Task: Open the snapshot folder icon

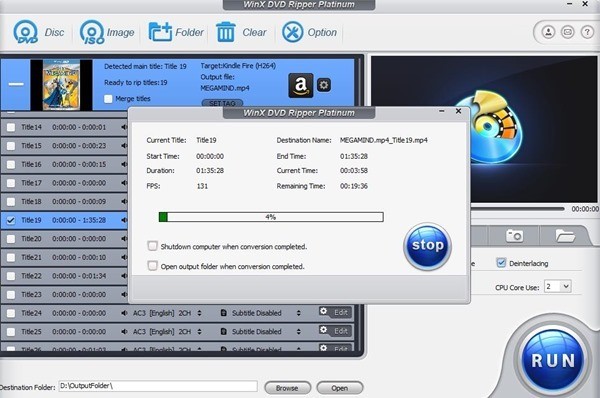Action: click(565, 235)
